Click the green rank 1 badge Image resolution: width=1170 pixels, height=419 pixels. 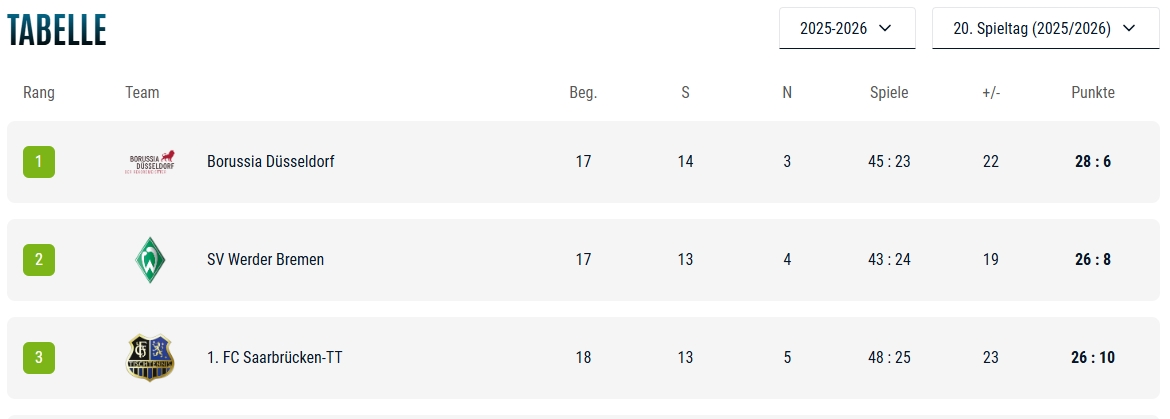pos(39,162)
